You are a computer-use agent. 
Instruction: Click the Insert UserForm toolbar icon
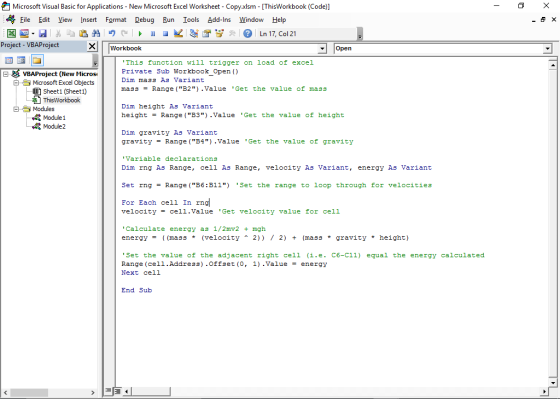(x=24, y=34)
